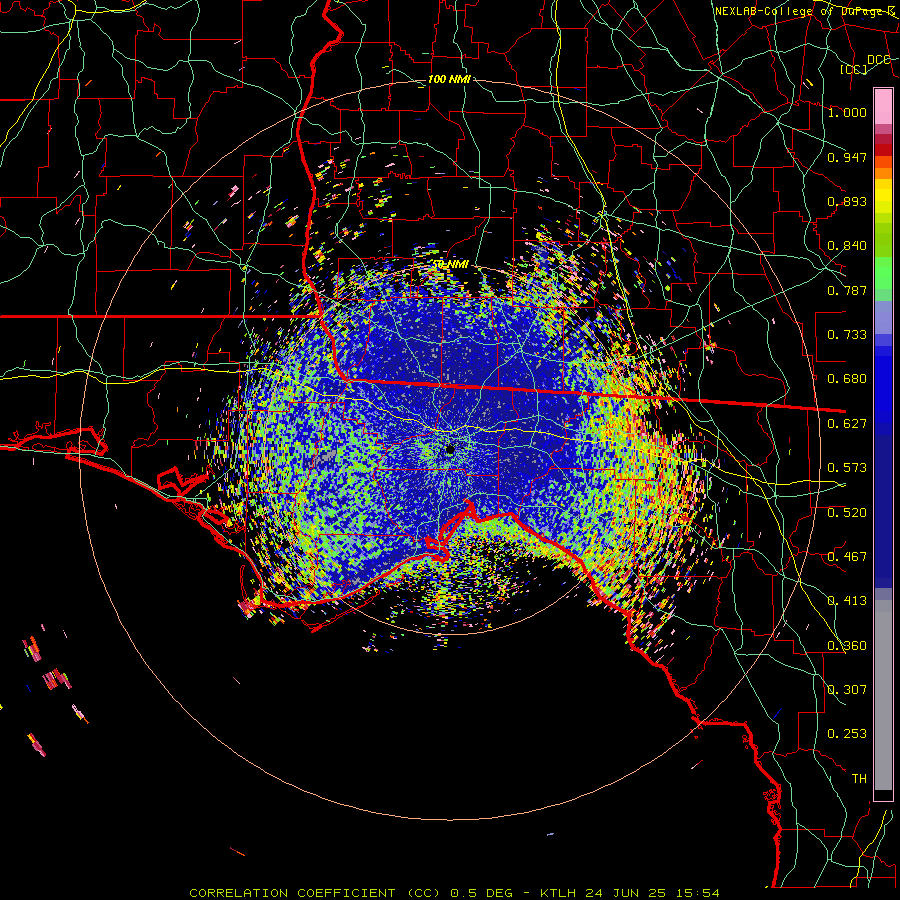Click the 0.947 legend value
Image resolution: width=900 pixels, height=900 pixels.
pyautogui.click(x=847, y=157)
